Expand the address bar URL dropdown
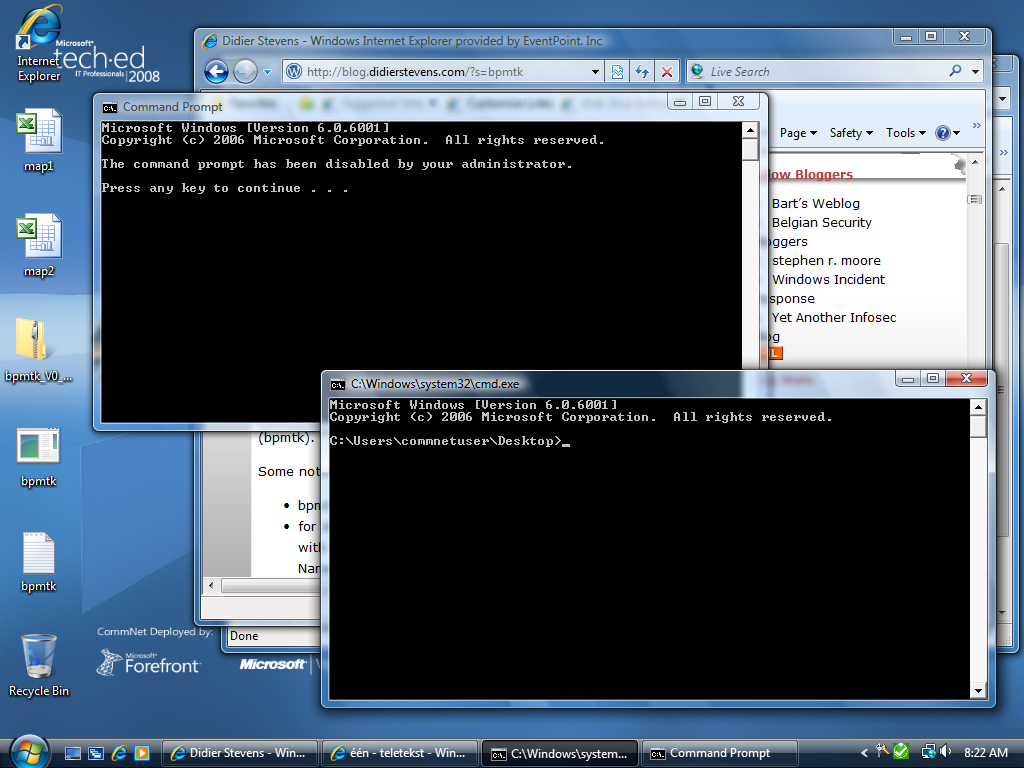This screenshot has width=1024, height=768. pos(595,72)
